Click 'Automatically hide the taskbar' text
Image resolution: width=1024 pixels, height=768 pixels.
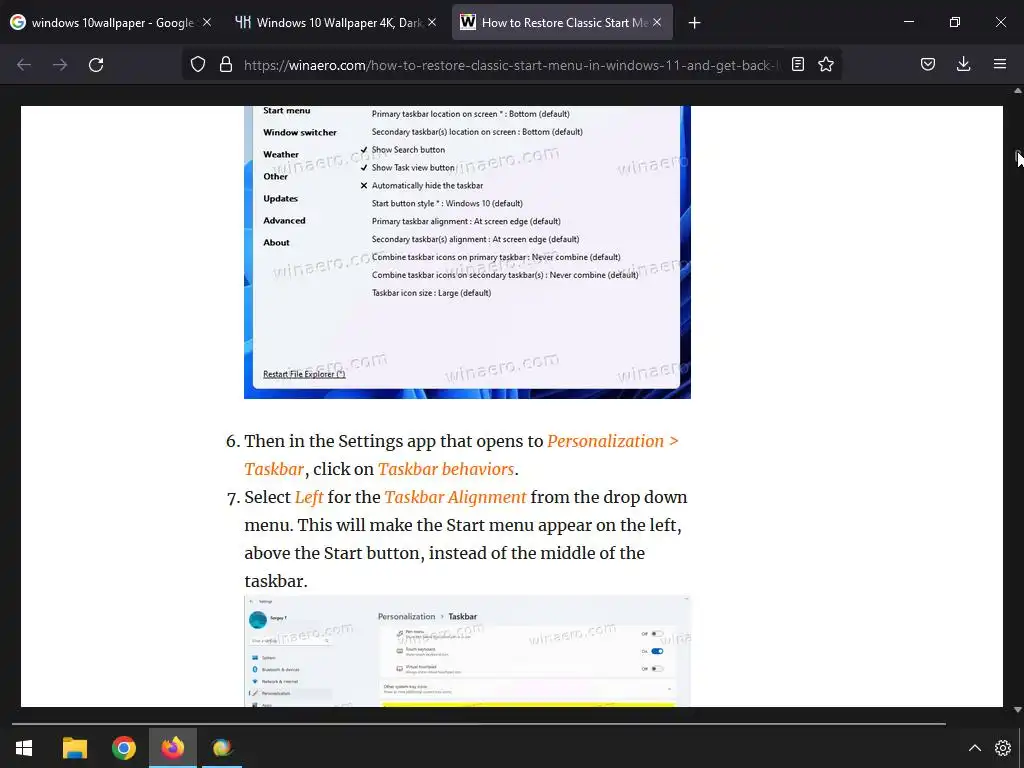[427, 185]
